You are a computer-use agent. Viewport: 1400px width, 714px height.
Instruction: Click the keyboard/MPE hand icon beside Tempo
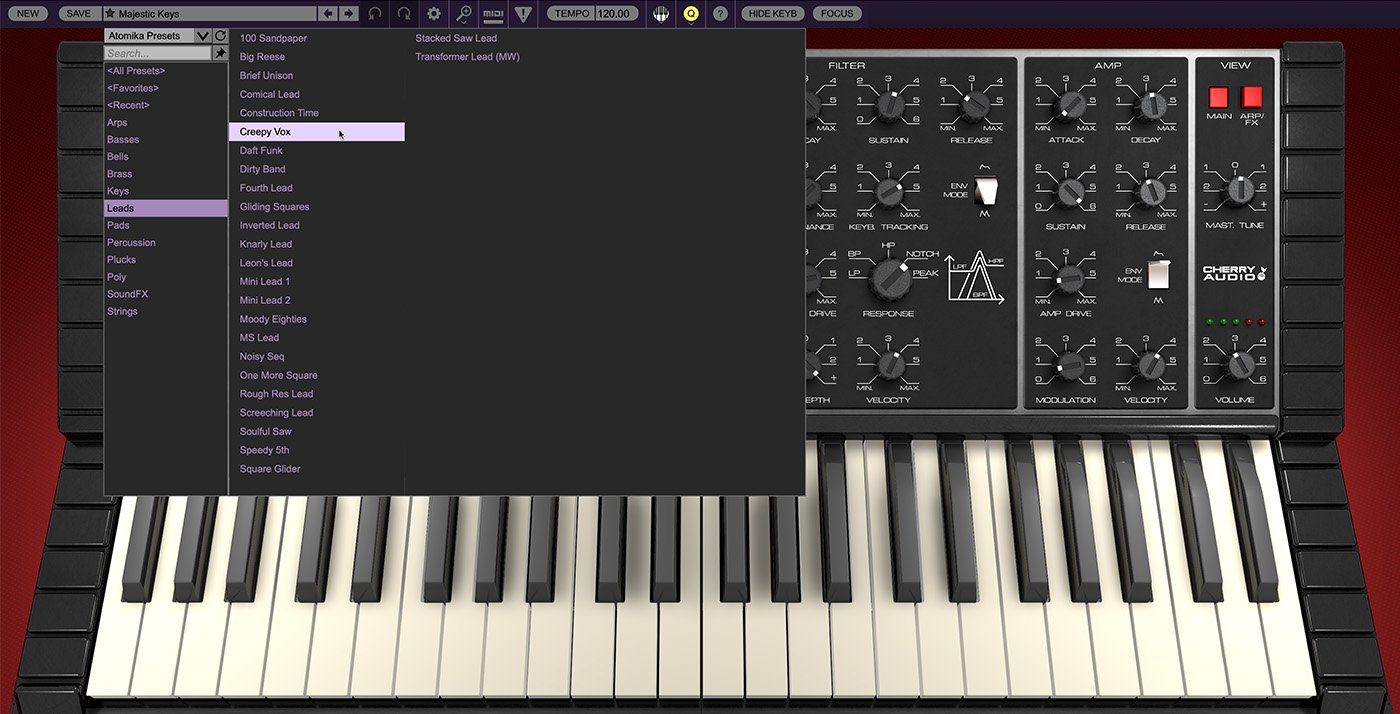(661, 13)
